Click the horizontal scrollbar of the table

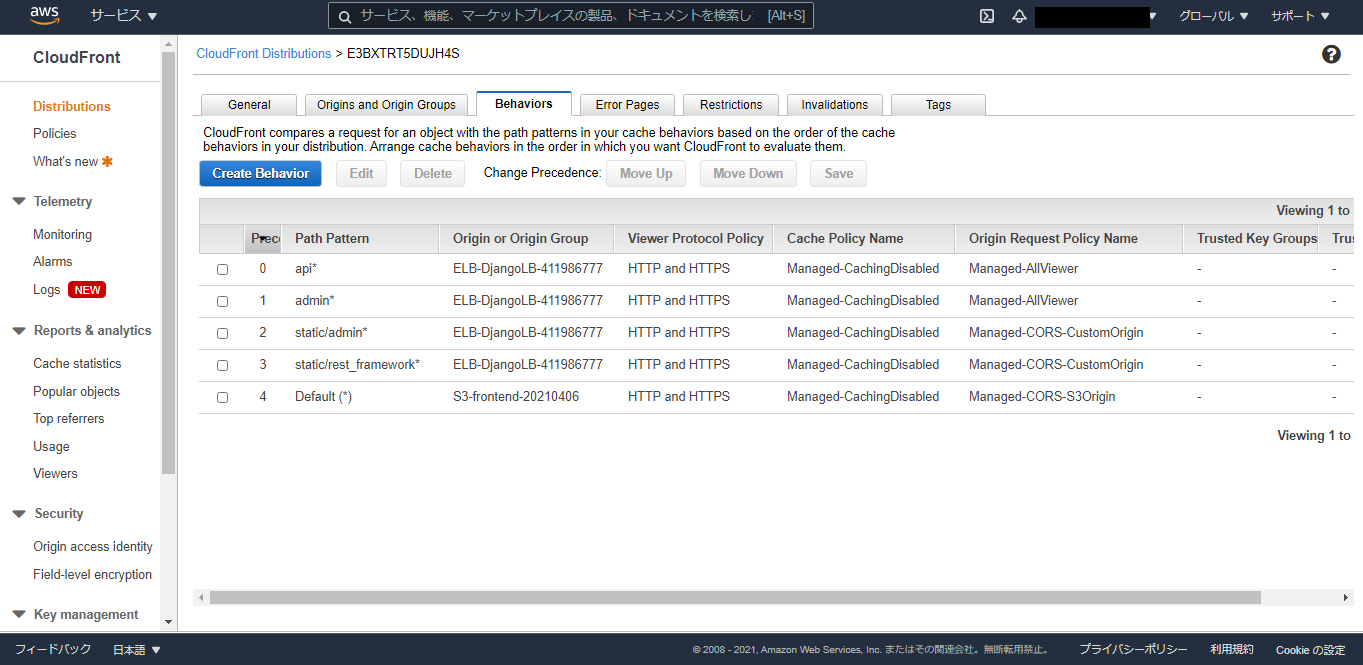click(x=735, y=597)
